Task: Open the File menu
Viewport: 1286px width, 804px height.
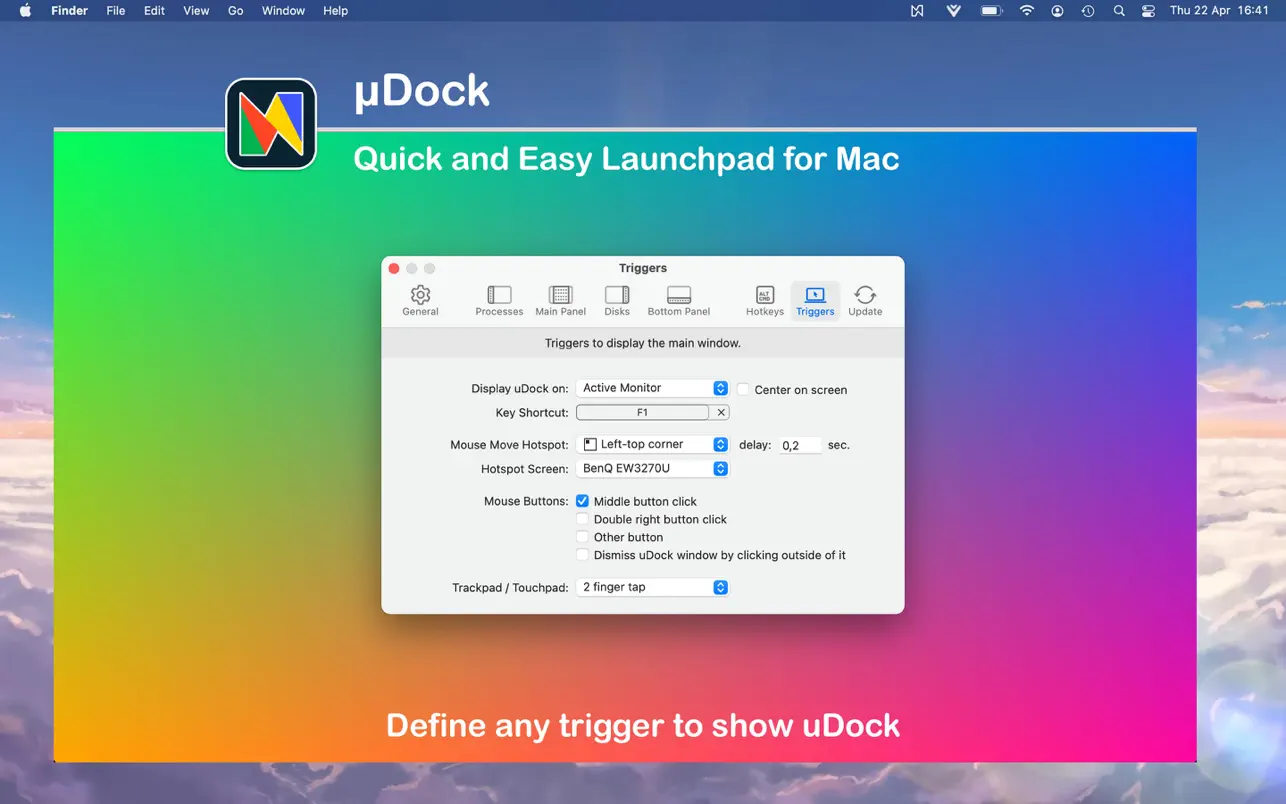Action: 116,11
